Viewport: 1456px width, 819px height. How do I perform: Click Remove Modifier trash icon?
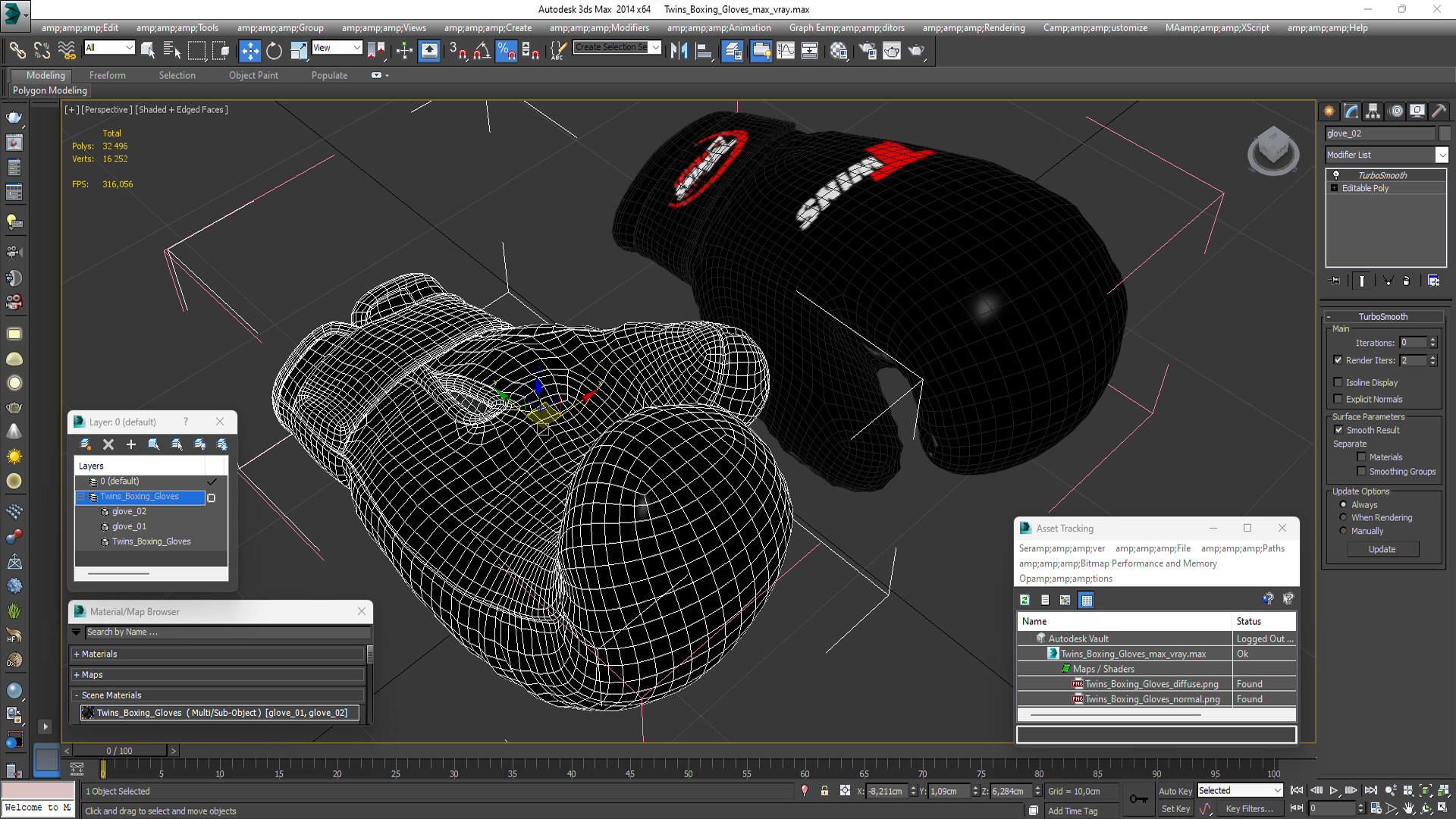coord(1407,281)
